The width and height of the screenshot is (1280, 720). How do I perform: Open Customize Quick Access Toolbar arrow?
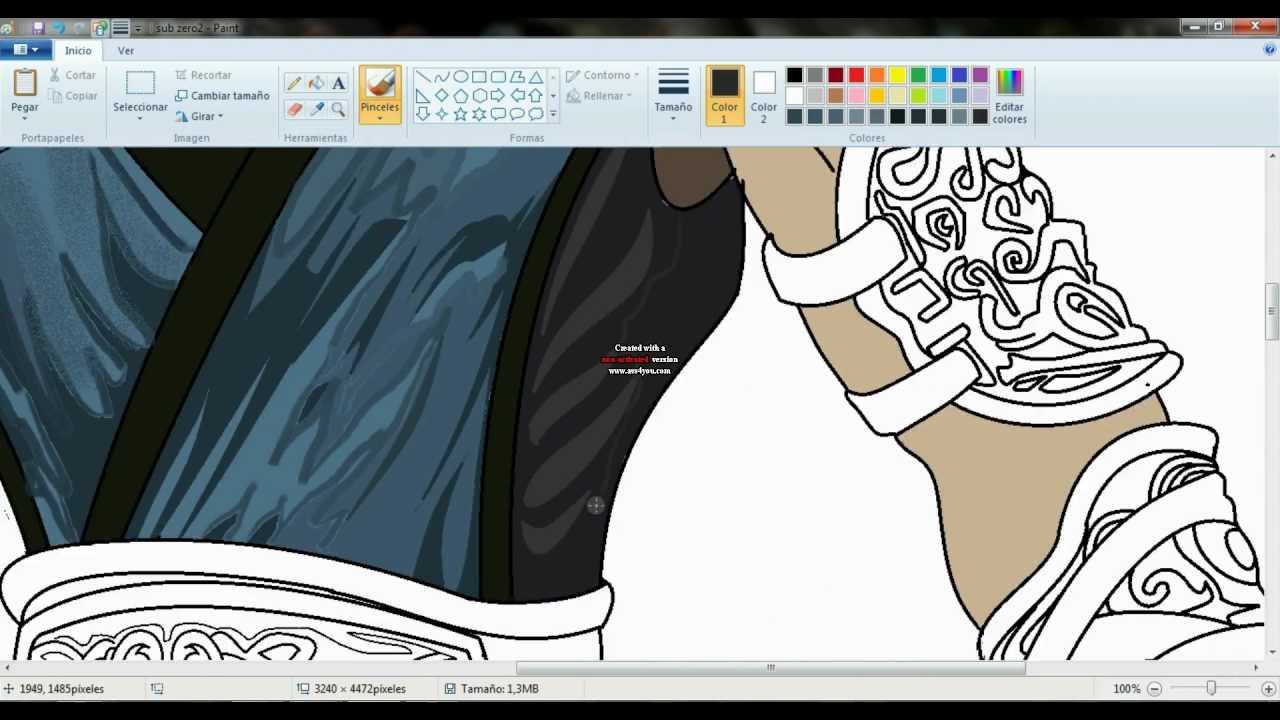(138, 28)
